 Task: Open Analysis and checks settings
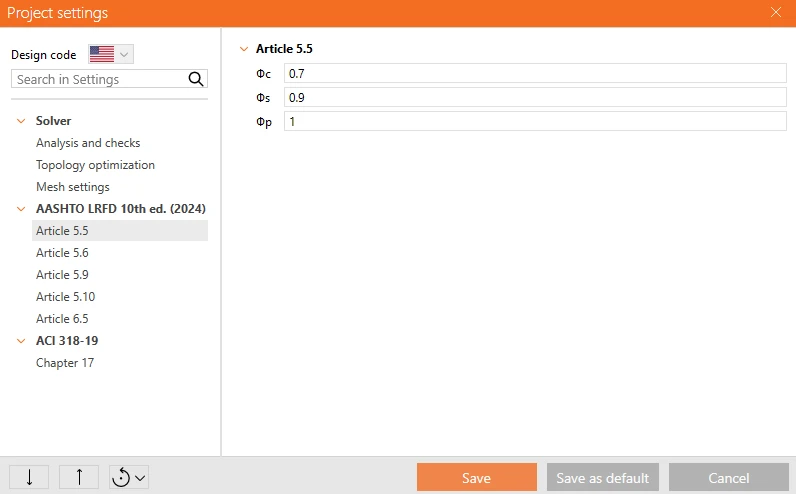coord(88,143)
